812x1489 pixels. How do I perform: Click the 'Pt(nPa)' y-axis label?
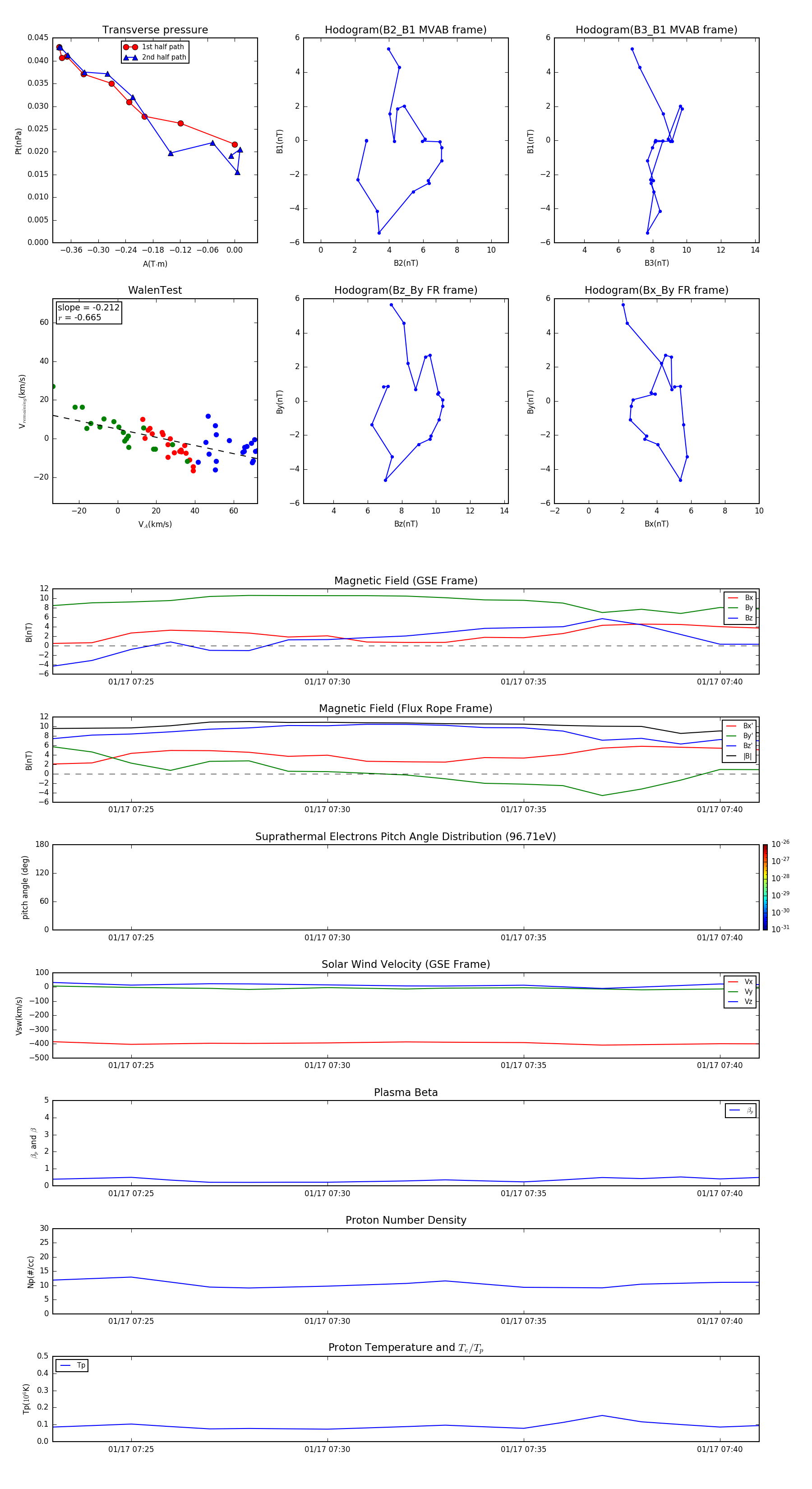pyautogui.click(x=18, y=140)
